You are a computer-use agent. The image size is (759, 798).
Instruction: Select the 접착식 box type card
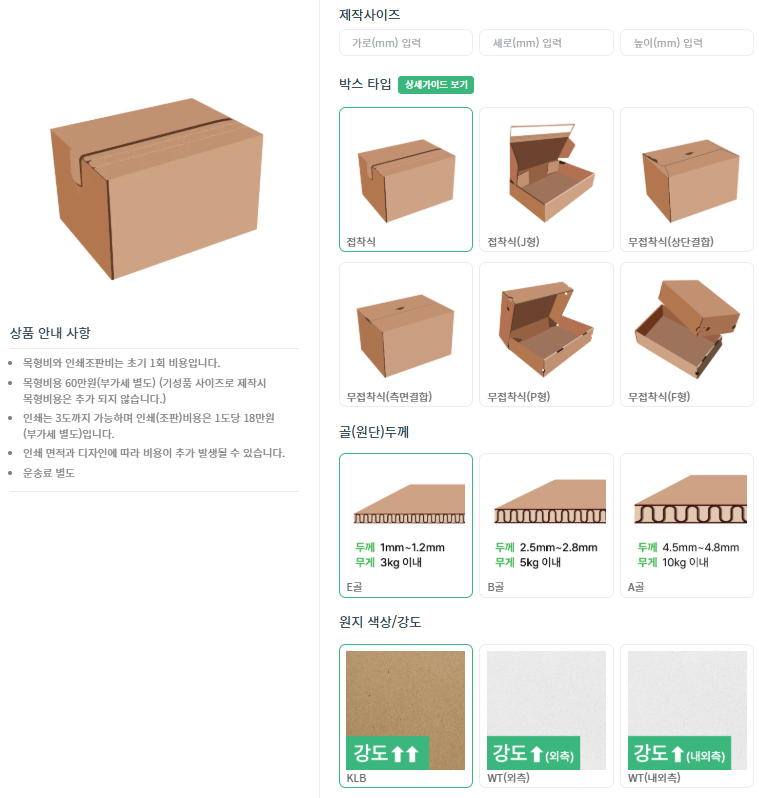click(x=406, y=179)
